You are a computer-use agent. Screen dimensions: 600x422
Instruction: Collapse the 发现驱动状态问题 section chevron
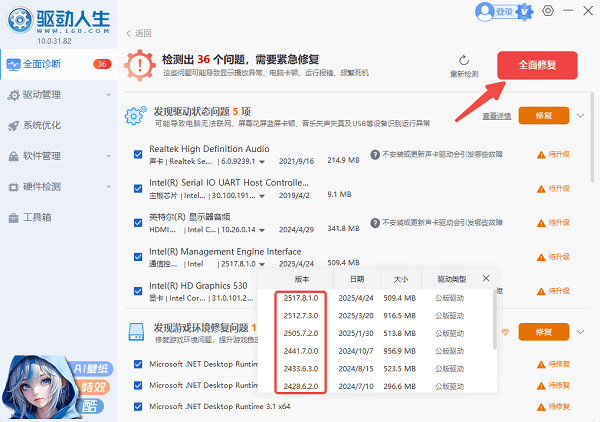pos(581,115)
